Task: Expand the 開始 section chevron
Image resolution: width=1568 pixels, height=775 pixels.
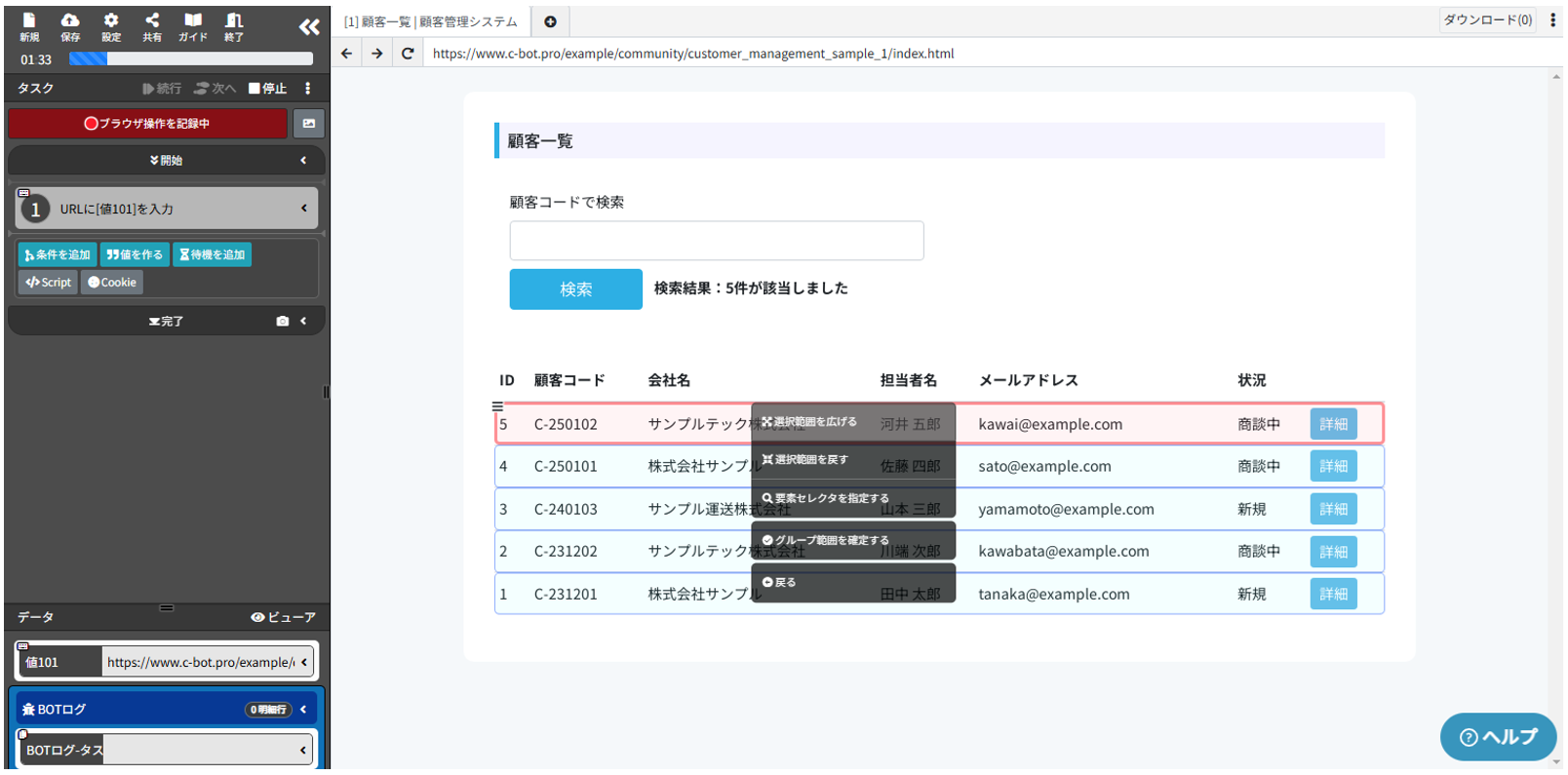Action: 303,161
